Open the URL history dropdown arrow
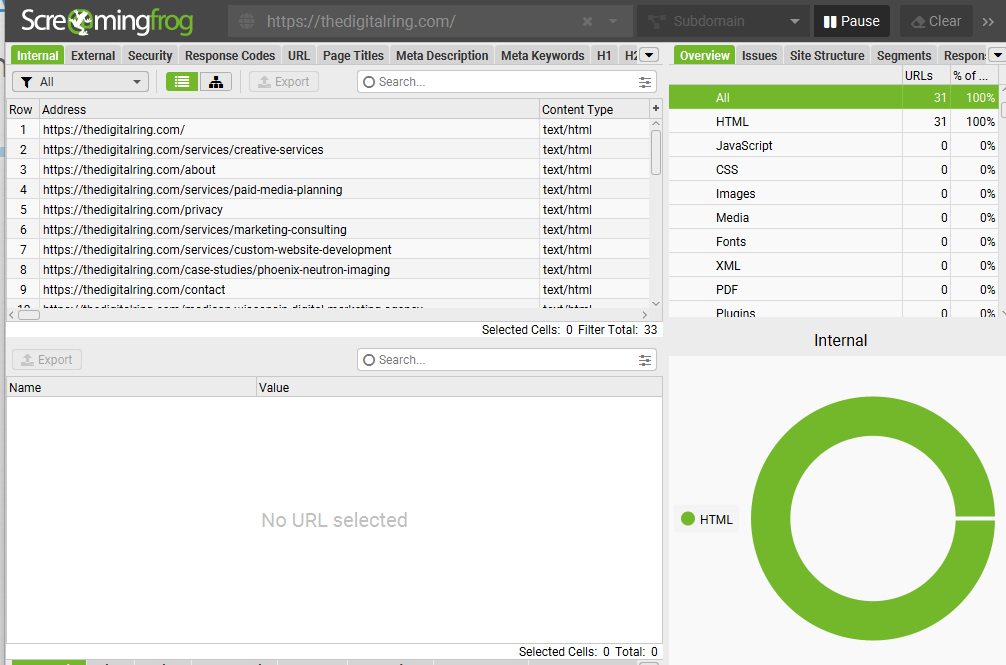 613,22
